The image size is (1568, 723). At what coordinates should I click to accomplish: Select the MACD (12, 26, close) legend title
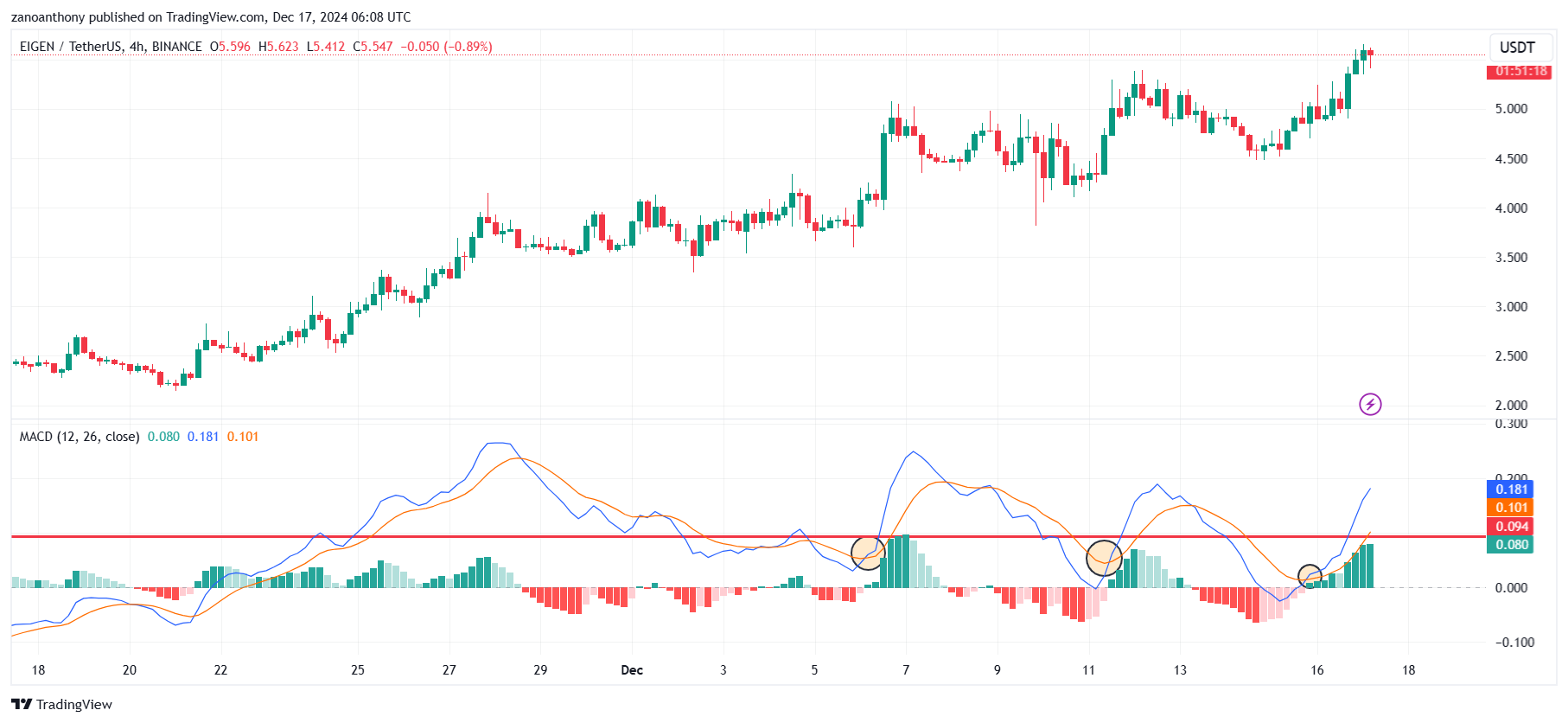(80, 437)
